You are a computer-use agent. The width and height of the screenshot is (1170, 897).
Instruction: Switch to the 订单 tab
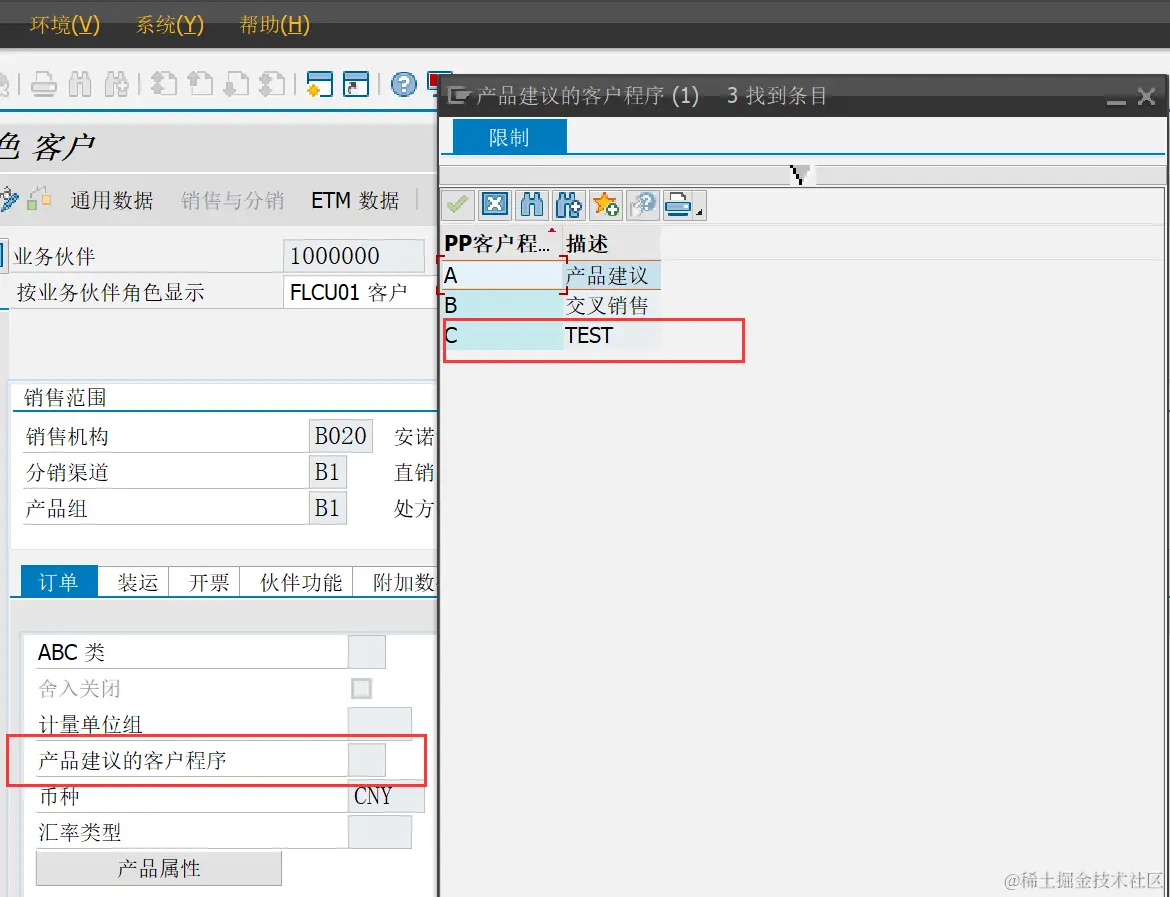(58, 582)
